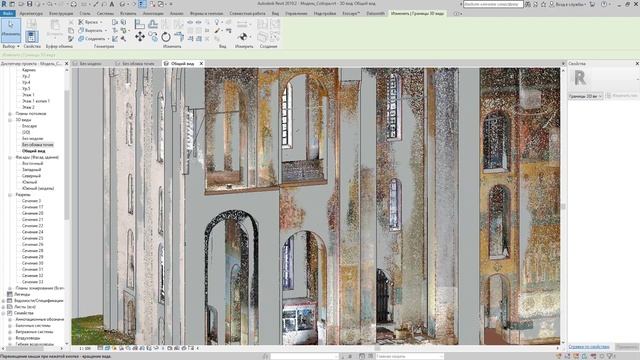
Task: Select Этаж 1 копия 1 floor plan
Action: (x=36, y=101)
